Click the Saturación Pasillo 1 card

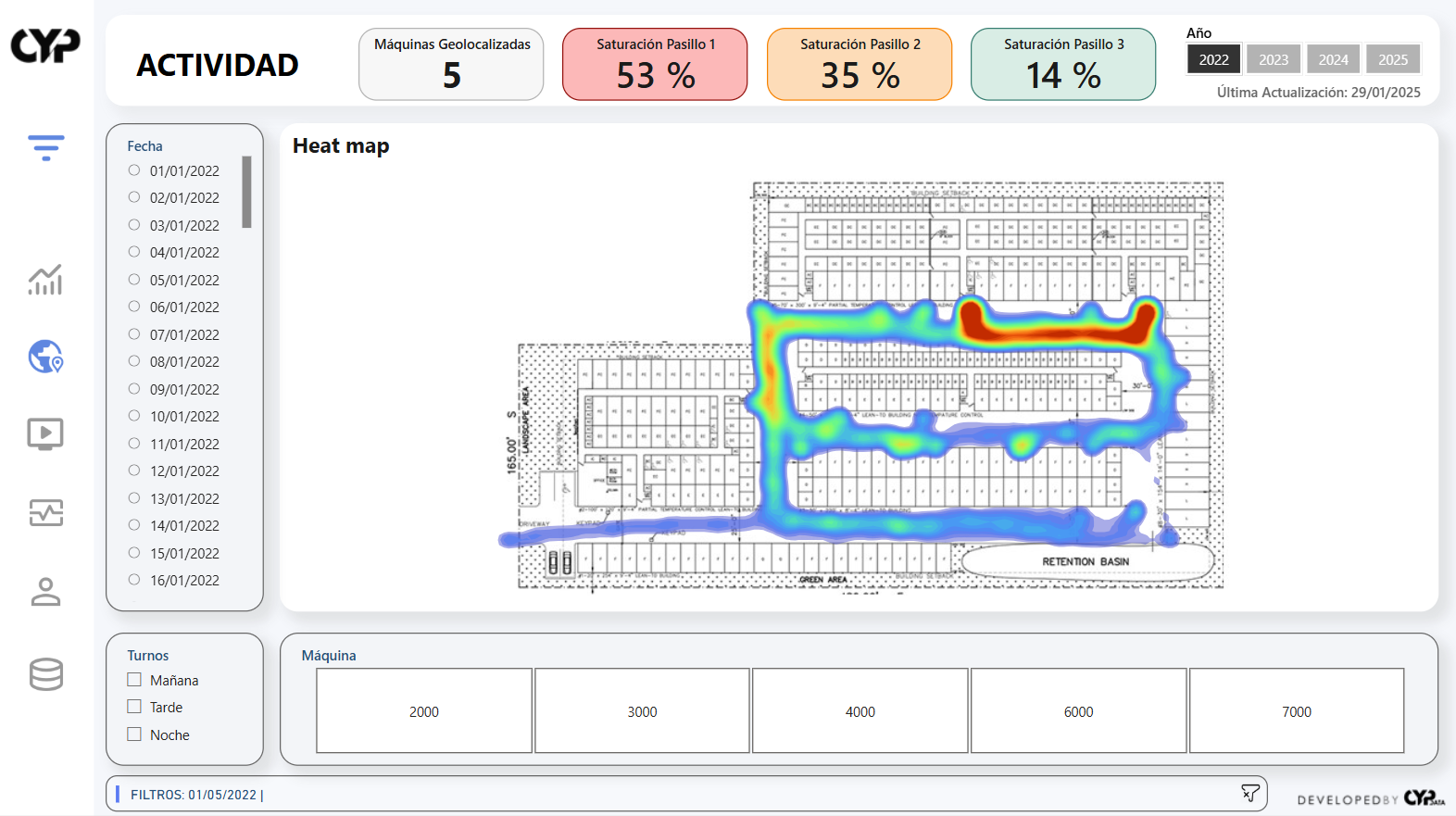[x=655, y=64]
